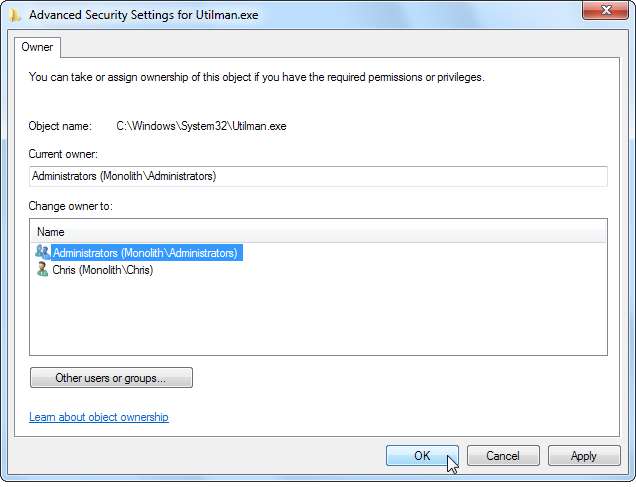Confirm changes with the OK button

422,456
